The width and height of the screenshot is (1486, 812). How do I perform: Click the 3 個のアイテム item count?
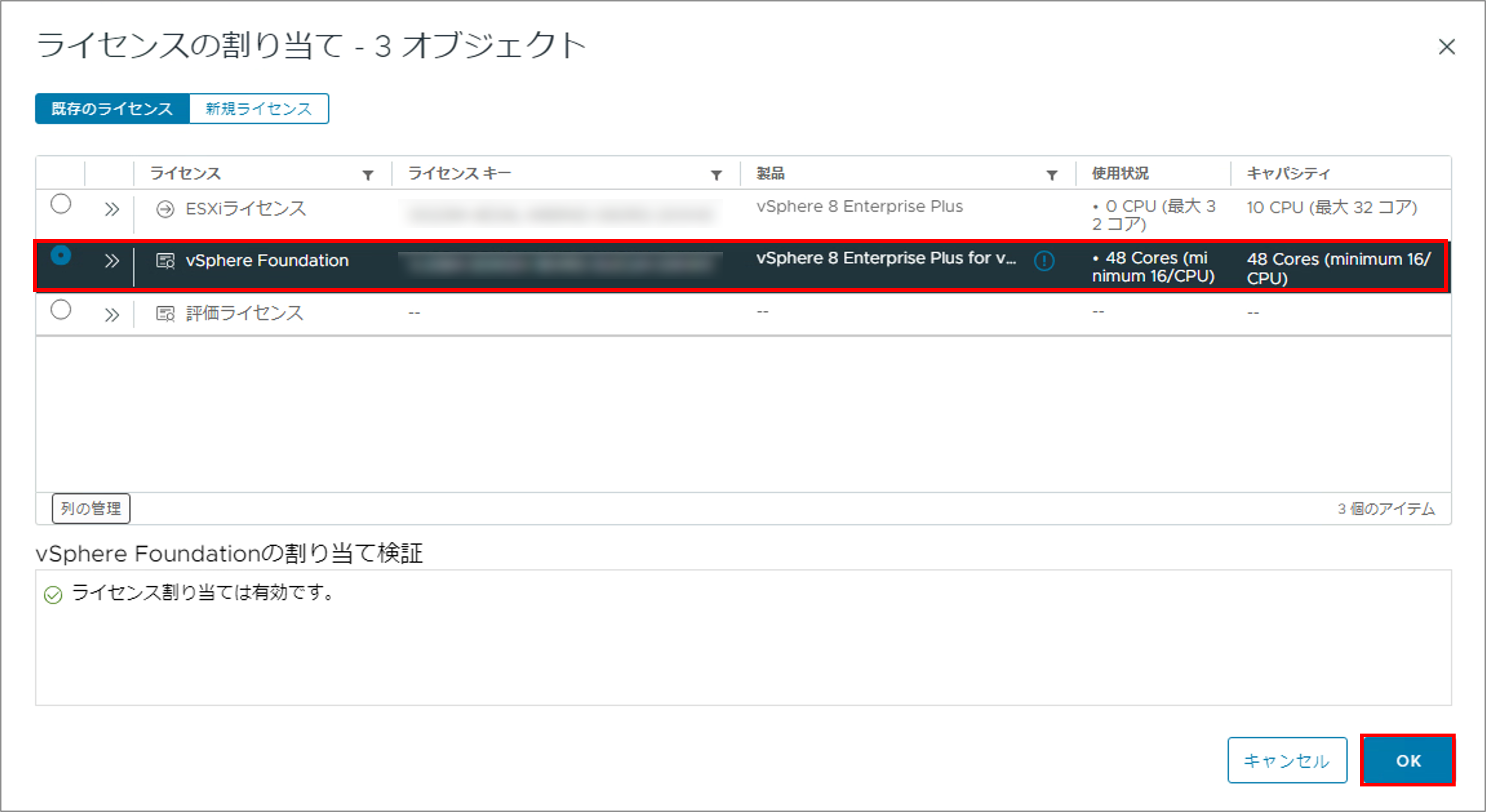click(x=1386, y=509)
